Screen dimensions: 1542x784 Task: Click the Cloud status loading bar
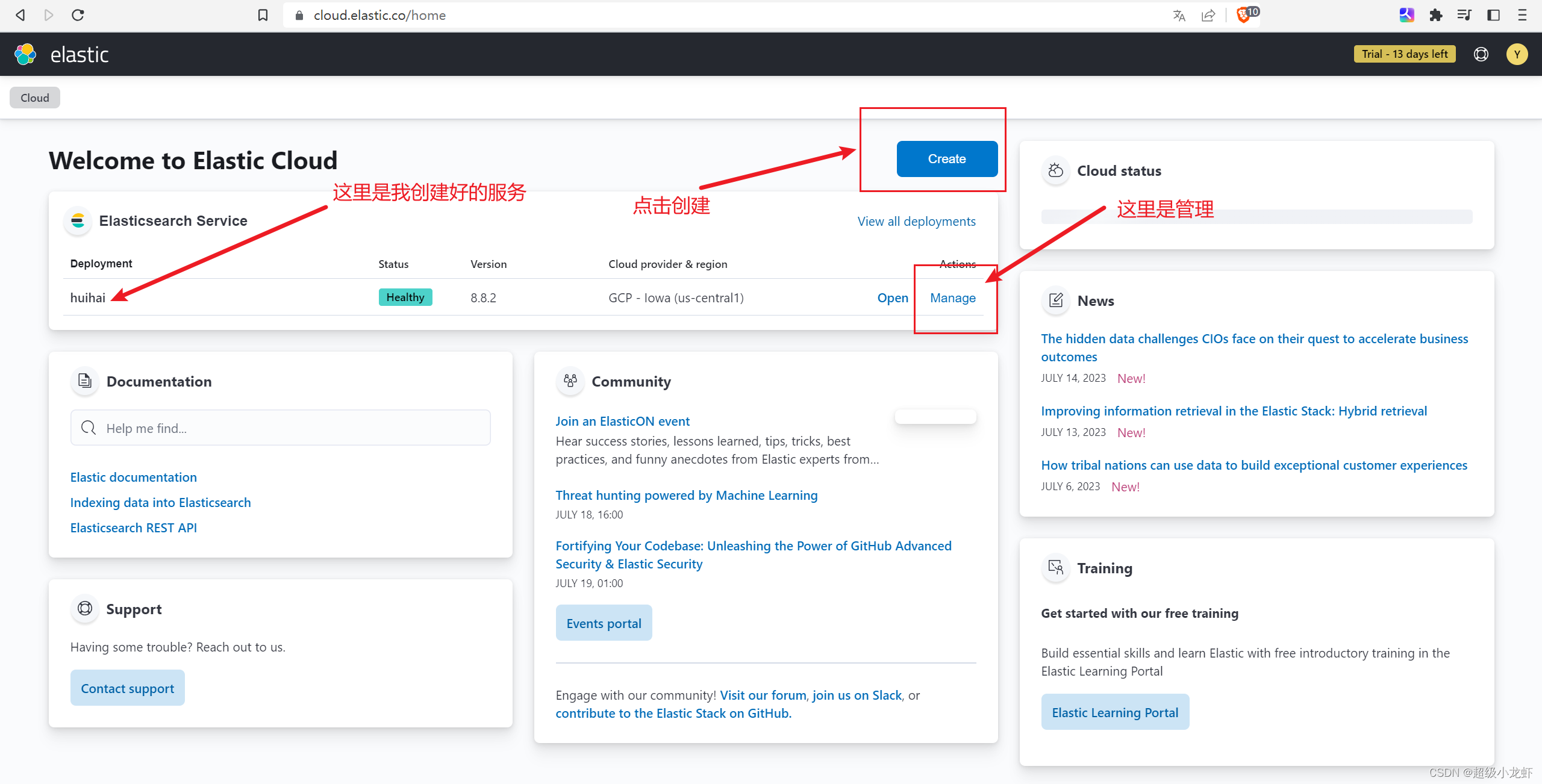click(x=1257, y=217)
